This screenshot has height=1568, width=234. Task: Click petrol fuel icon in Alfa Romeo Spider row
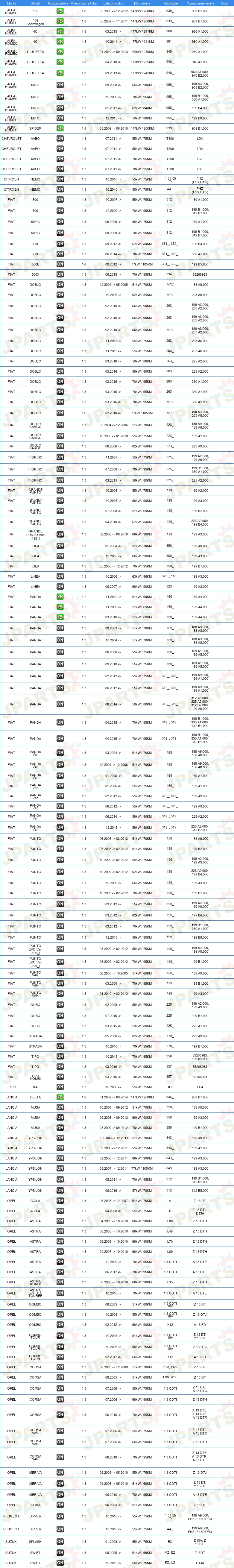click(x=60, y=128)
